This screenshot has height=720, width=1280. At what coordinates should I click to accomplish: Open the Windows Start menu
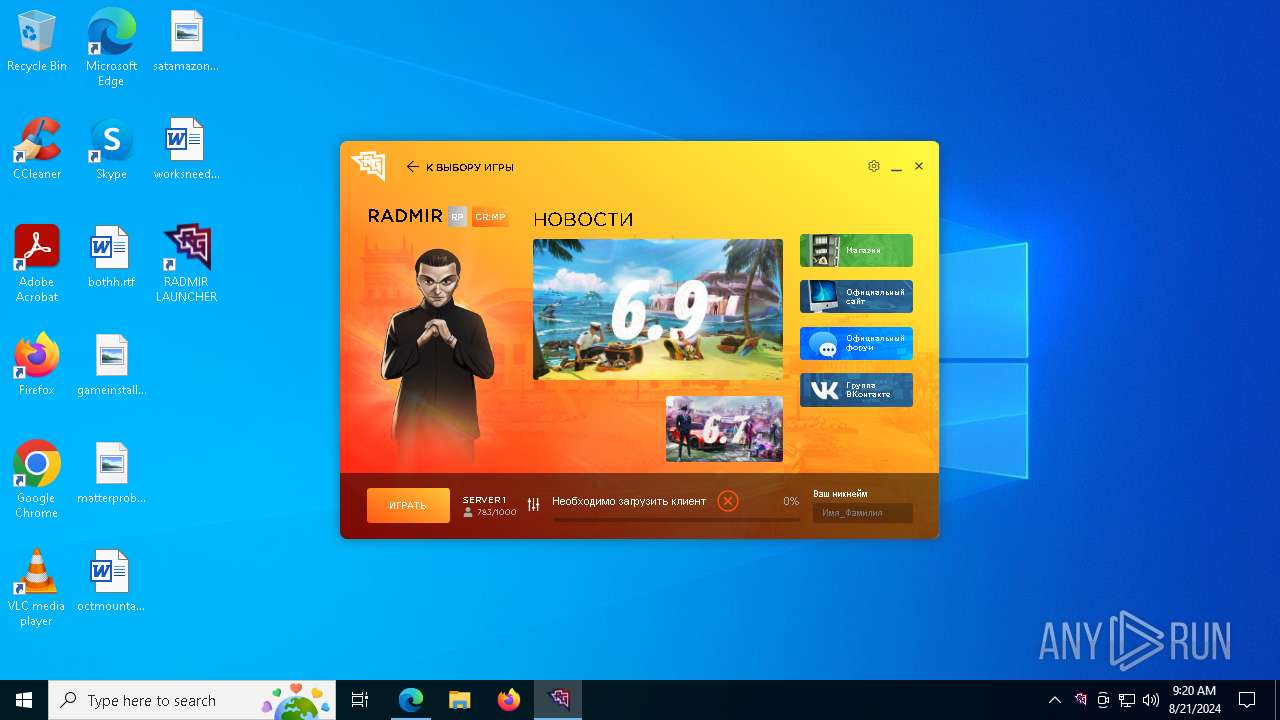coord(24,700)
